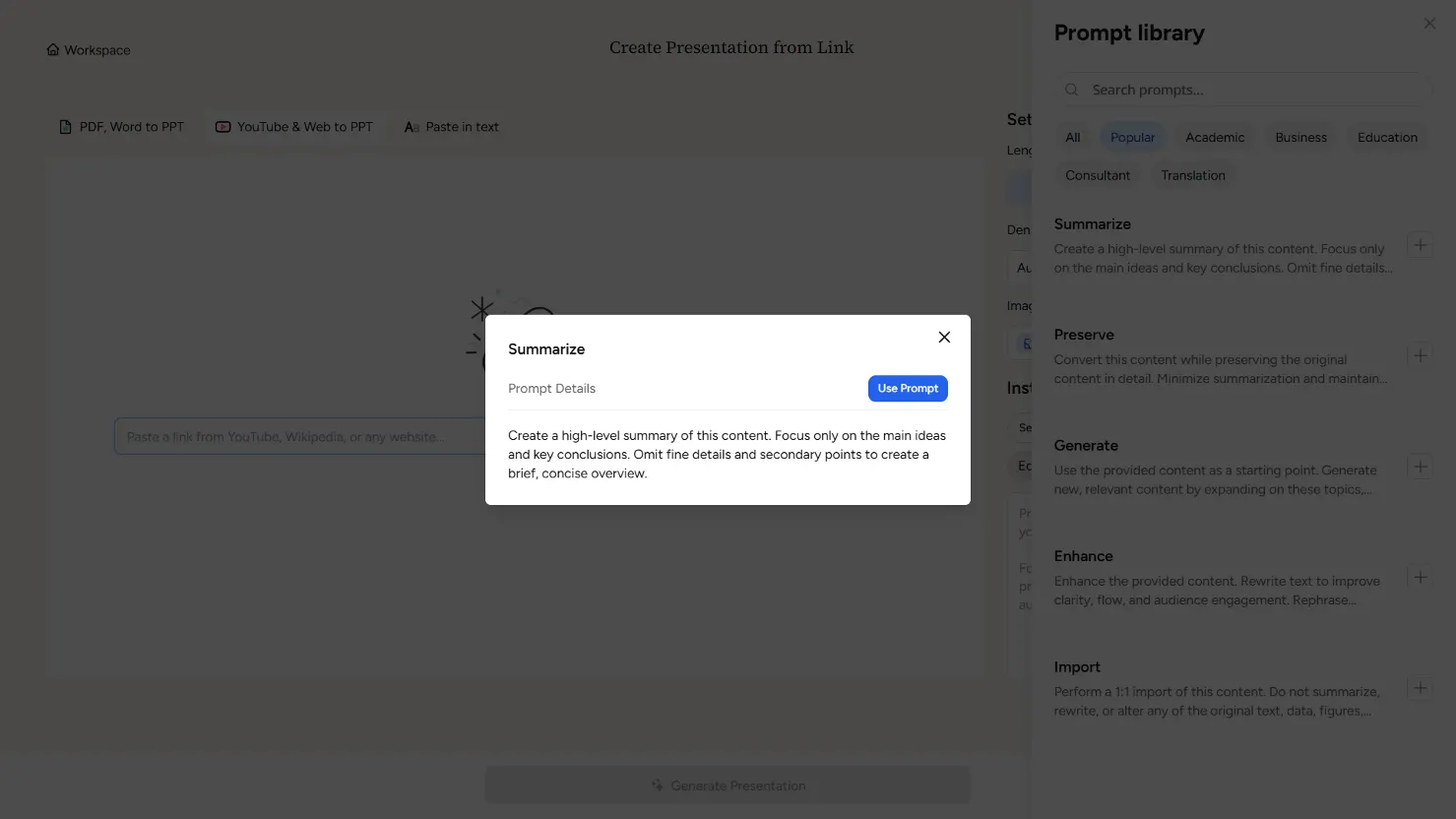Screen dimensions: 1456x819
Task: Select the All category filter
Action: 1072,138
